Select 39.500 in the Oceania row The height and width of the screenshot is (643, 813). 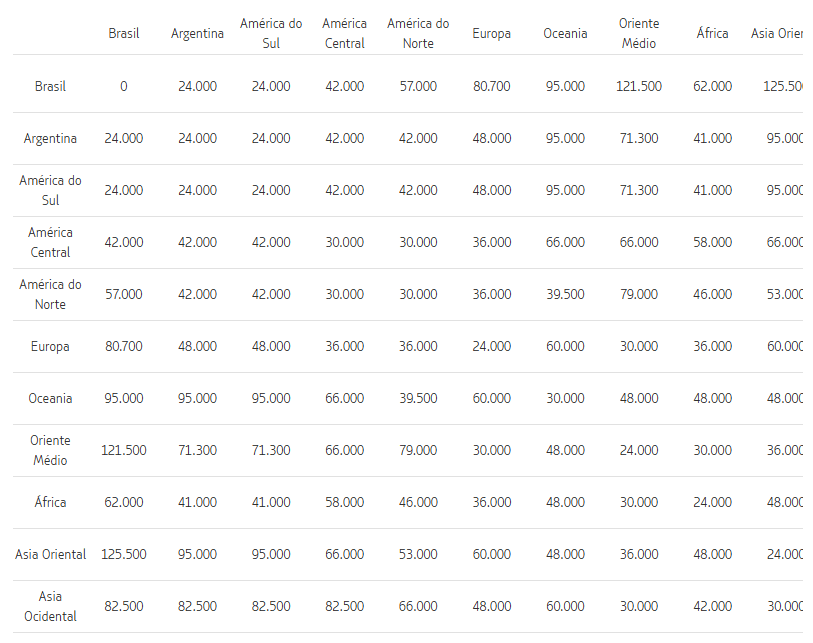pyautogui.click(x=418, y=398)
